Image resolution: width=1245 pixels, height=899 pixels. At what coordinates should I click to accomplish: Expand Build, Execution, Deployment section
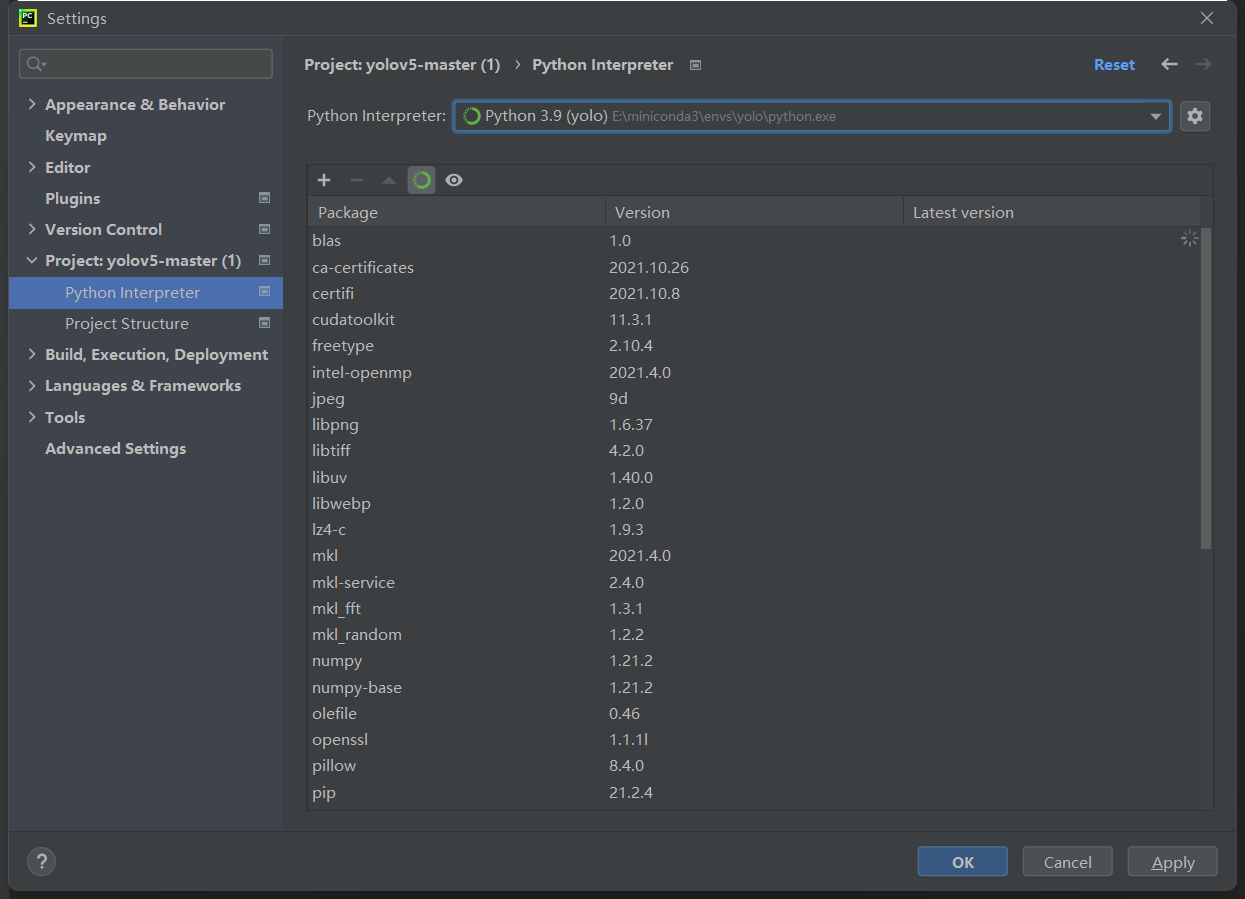(x=32, y=354)
